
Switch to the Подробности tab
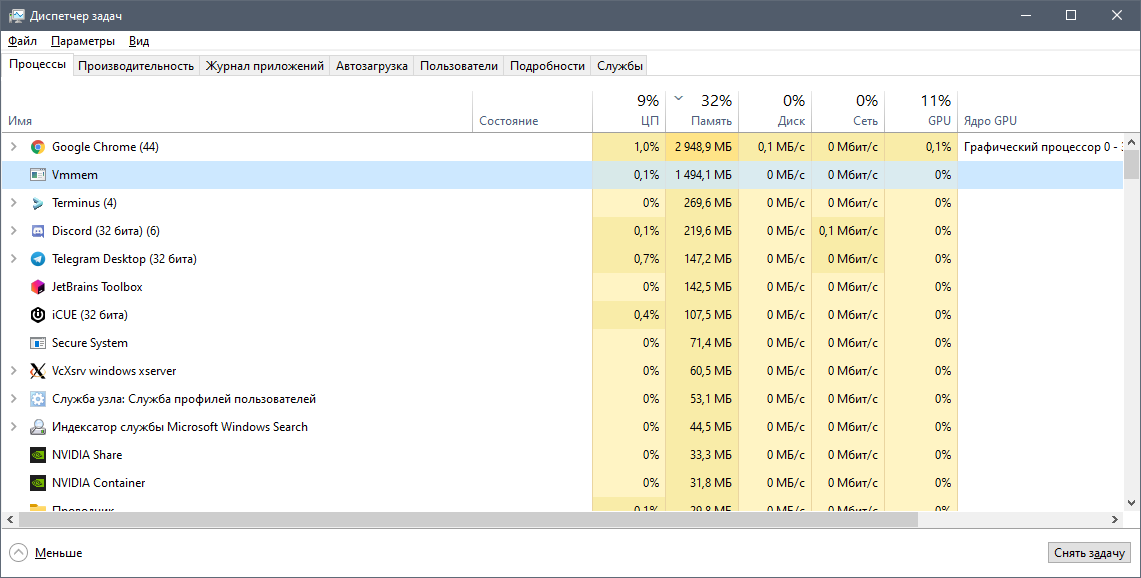pos(547,66)
